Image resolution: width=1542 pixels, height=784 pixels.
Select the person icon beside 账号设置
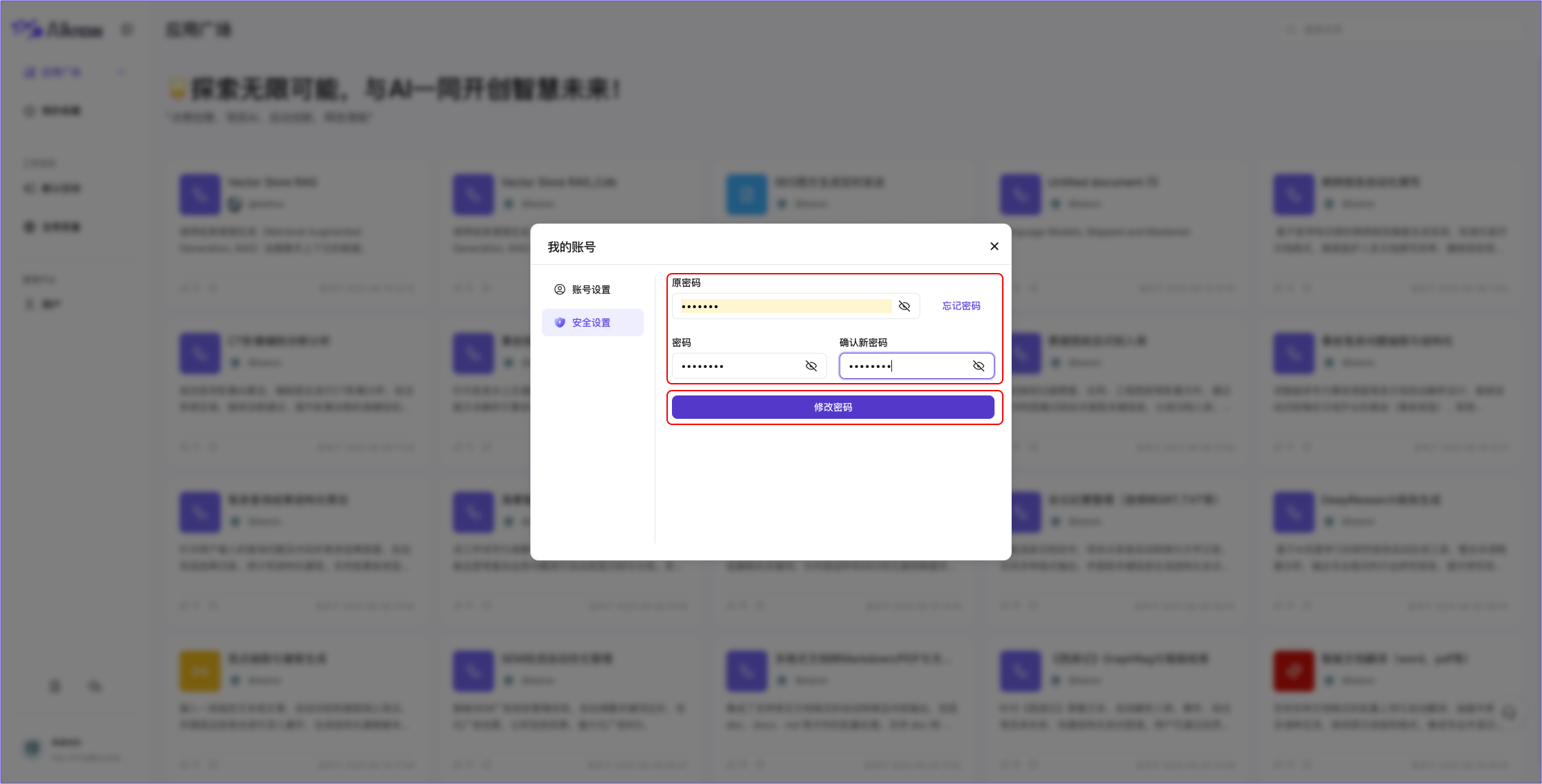click(558, 290)
